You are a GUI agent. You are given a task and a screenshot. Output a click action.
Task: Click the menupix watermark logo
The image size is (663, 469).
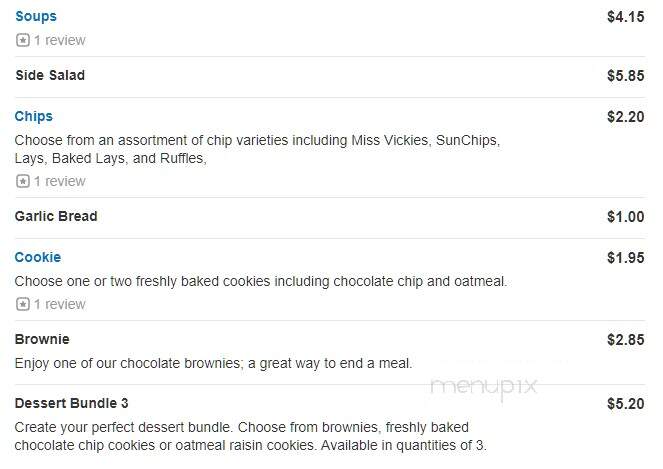[x=484, y=387]
